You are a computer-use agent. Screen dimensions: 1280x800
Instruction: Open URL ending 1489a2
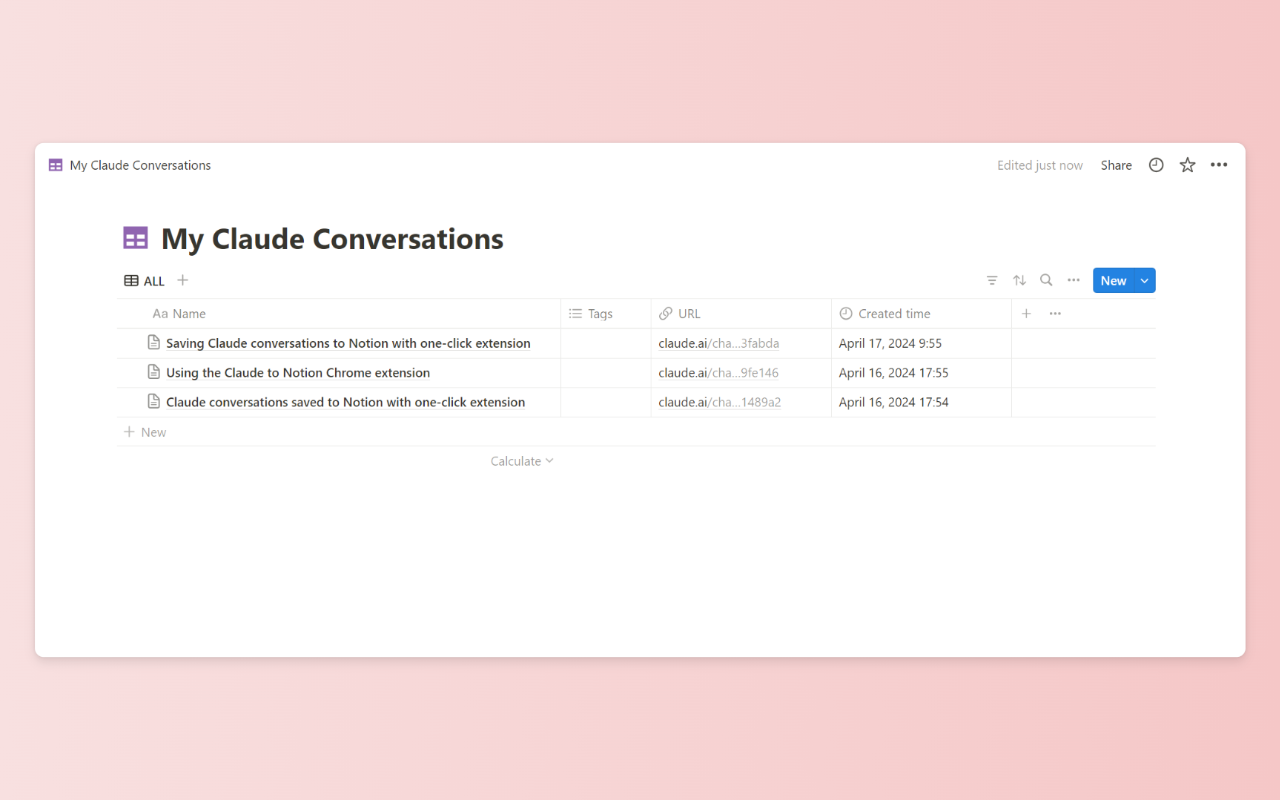tap(719, 402)
